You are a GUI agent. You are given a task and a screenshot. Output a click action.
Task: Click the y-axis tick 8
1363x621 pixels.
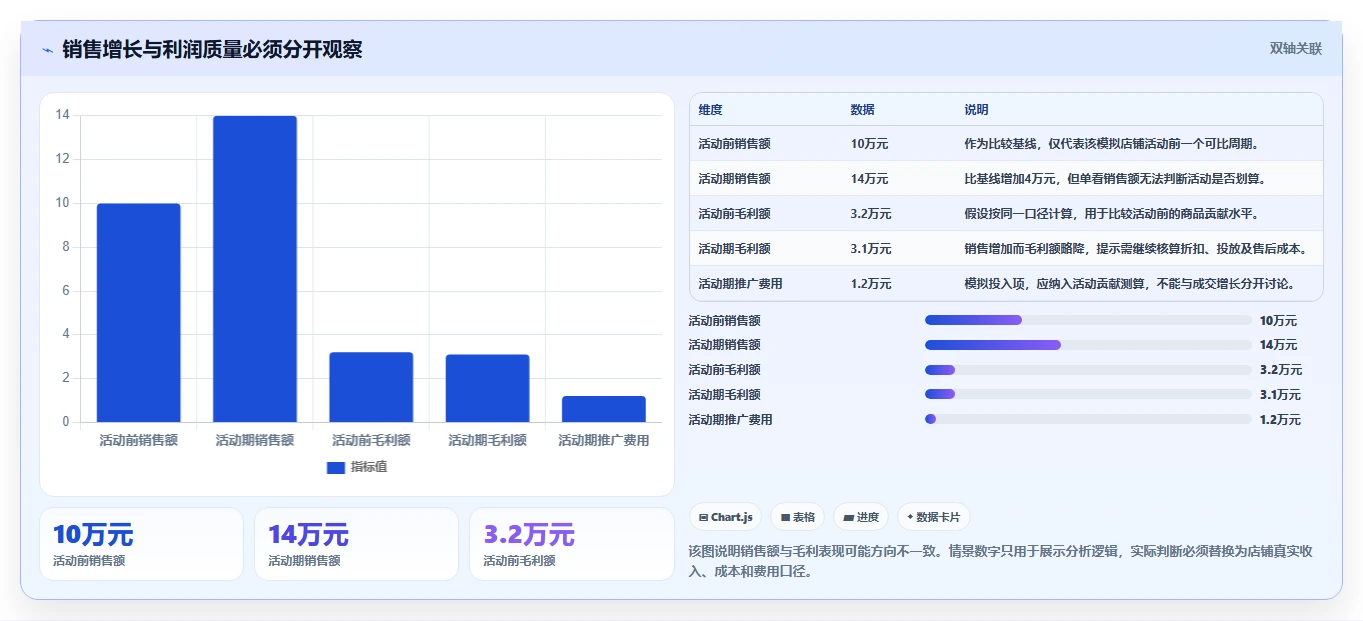click(66, 247)
